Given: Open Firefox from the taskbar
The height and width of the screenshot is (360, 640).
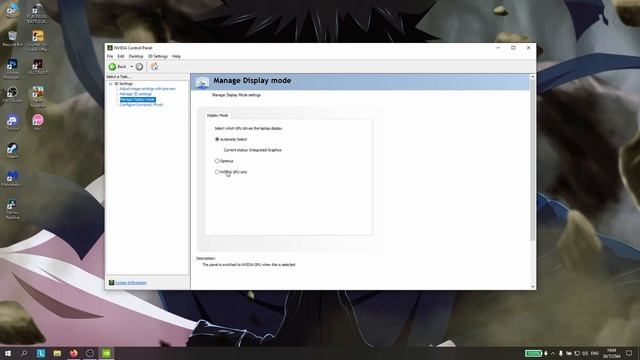Looking at the screenshot, I should coord(73,353).
